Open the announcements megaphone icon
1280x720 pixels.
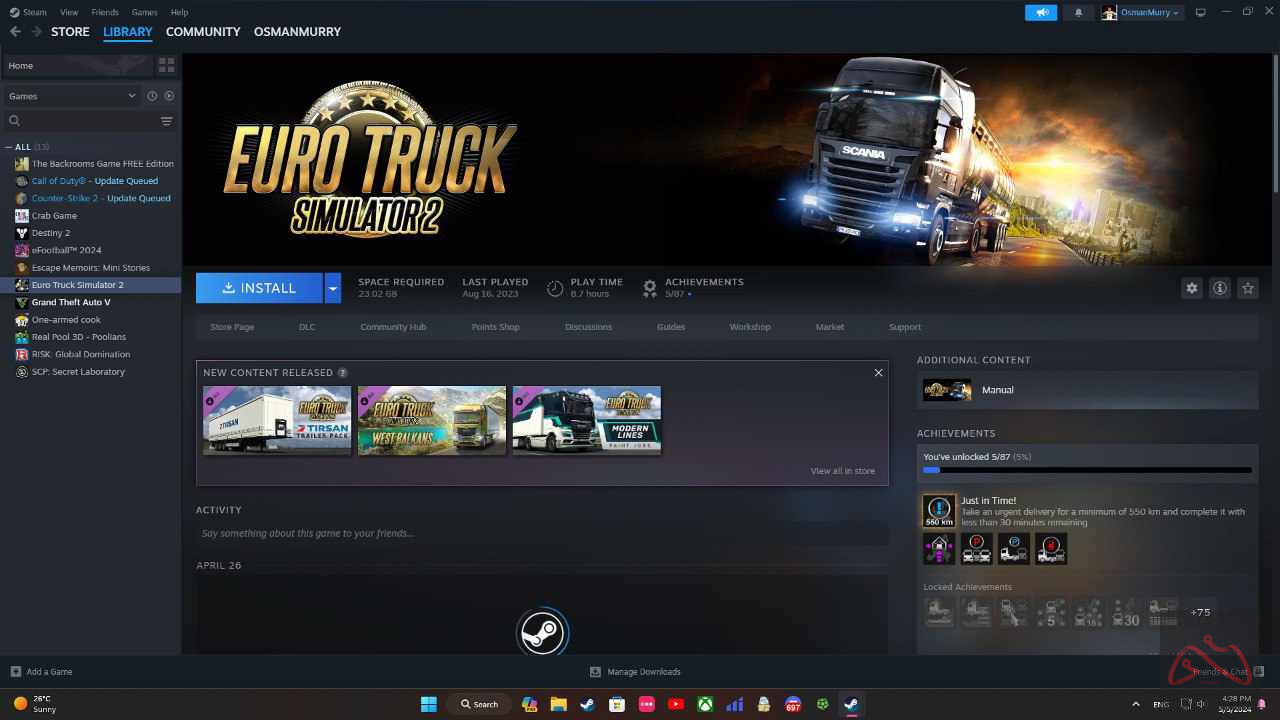tap(1040, 12)
